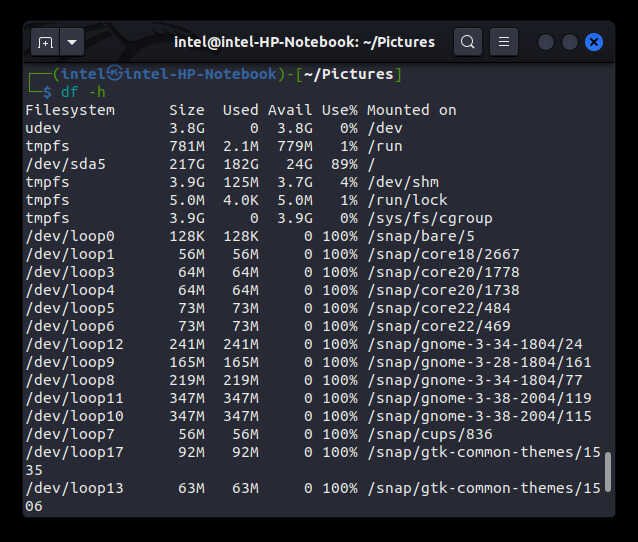
Task: Click the 4.0K used value for /run/lock
Action: [240, 200]
